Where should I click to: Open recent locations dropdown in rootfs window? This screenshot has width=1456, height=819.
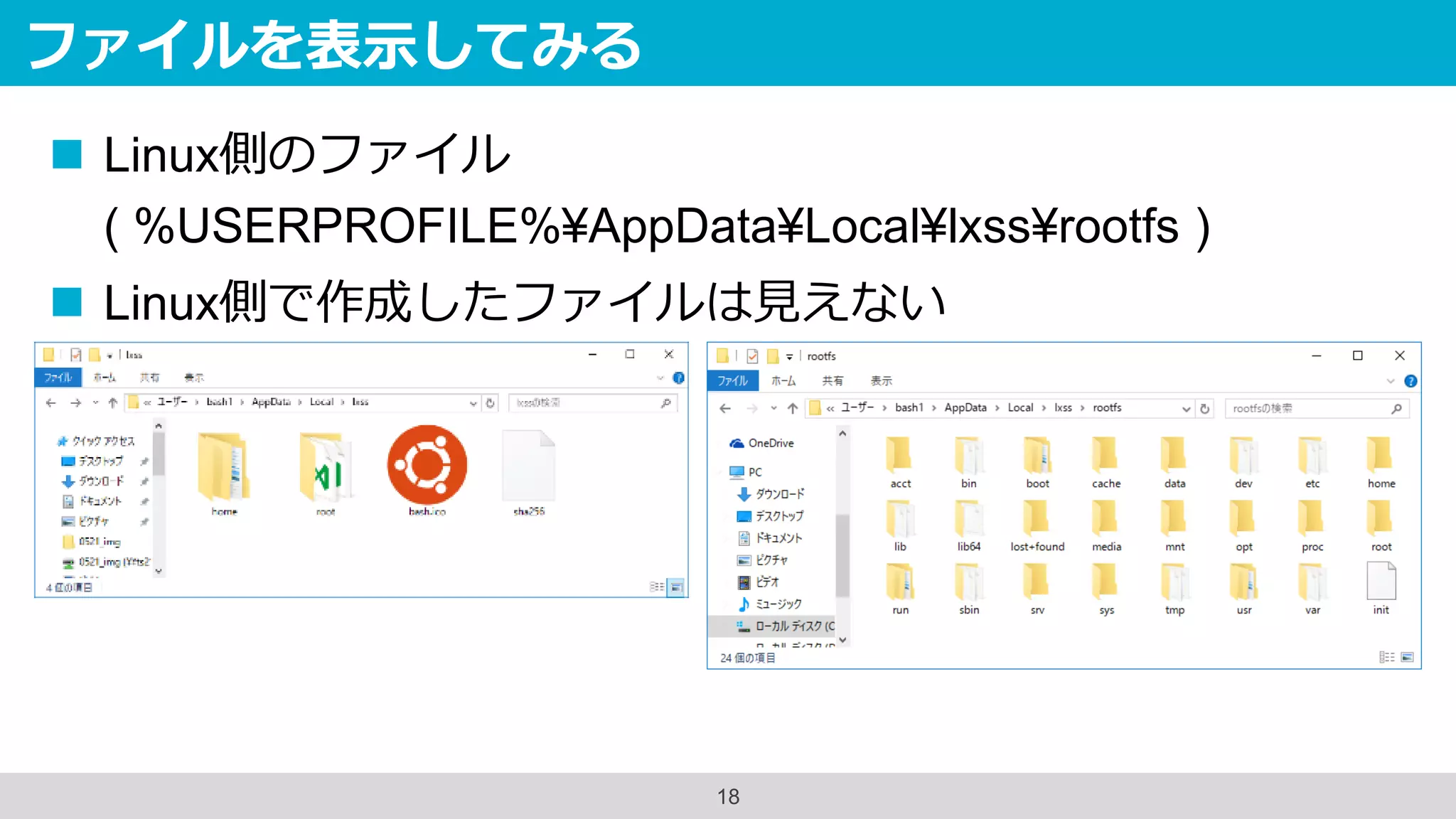773,408
